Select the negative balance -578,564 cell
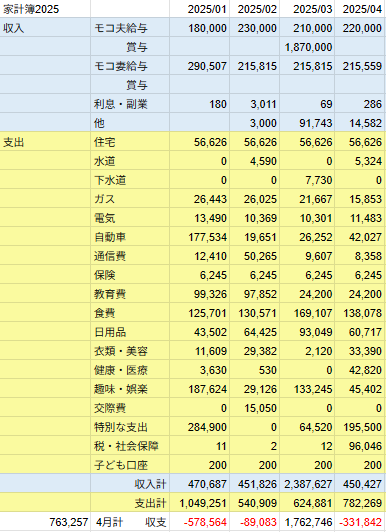Screen dimensions: 386x532 [199, 522]
